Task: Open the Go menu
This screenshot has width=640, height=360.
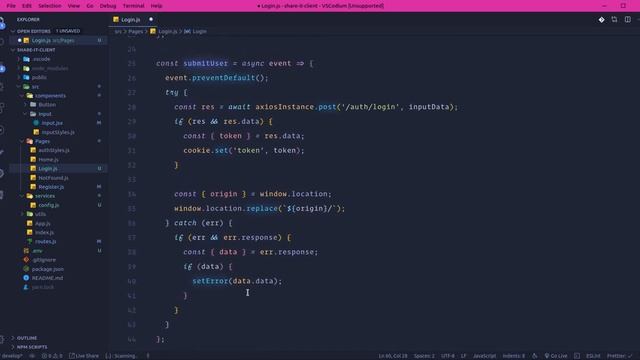Action: point(90,6)
